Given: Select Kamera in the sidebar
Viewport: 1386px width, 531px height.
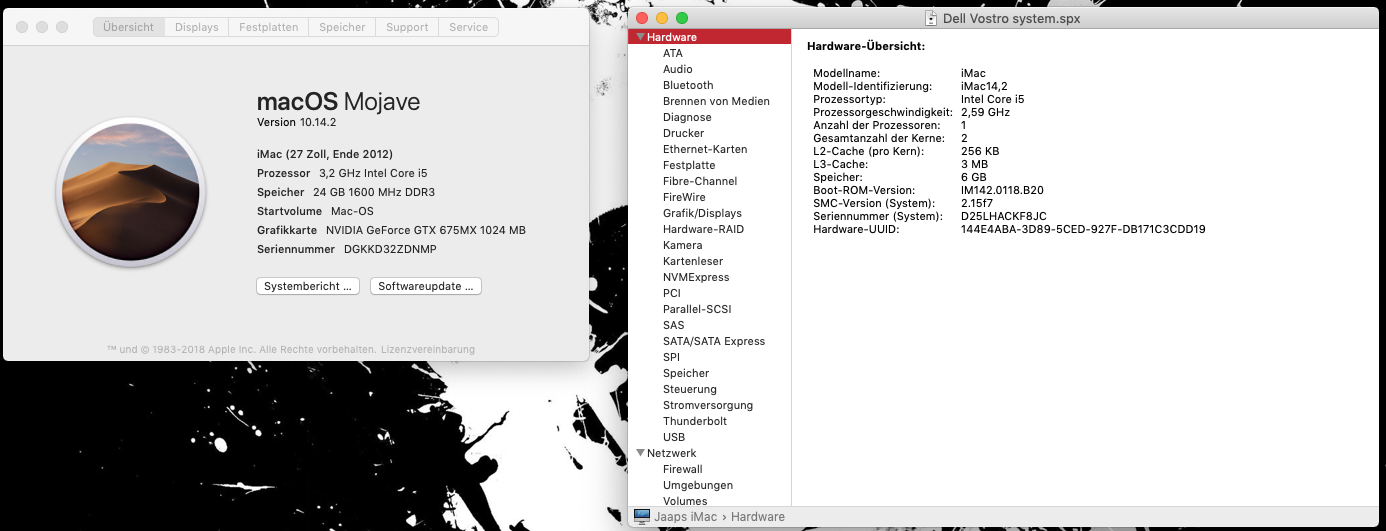Looking at the screenshot, I should (710, 245).
